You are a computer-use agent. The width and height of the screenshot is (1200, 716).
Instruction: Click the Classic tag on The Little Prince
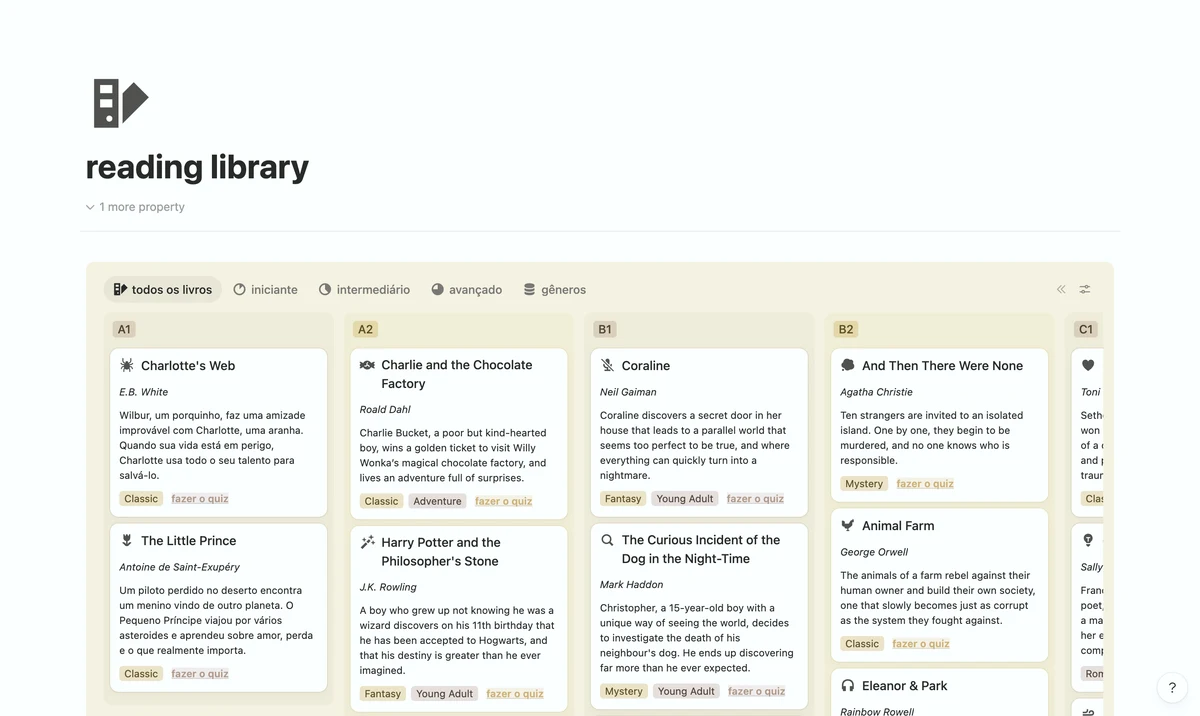(141, 674)
